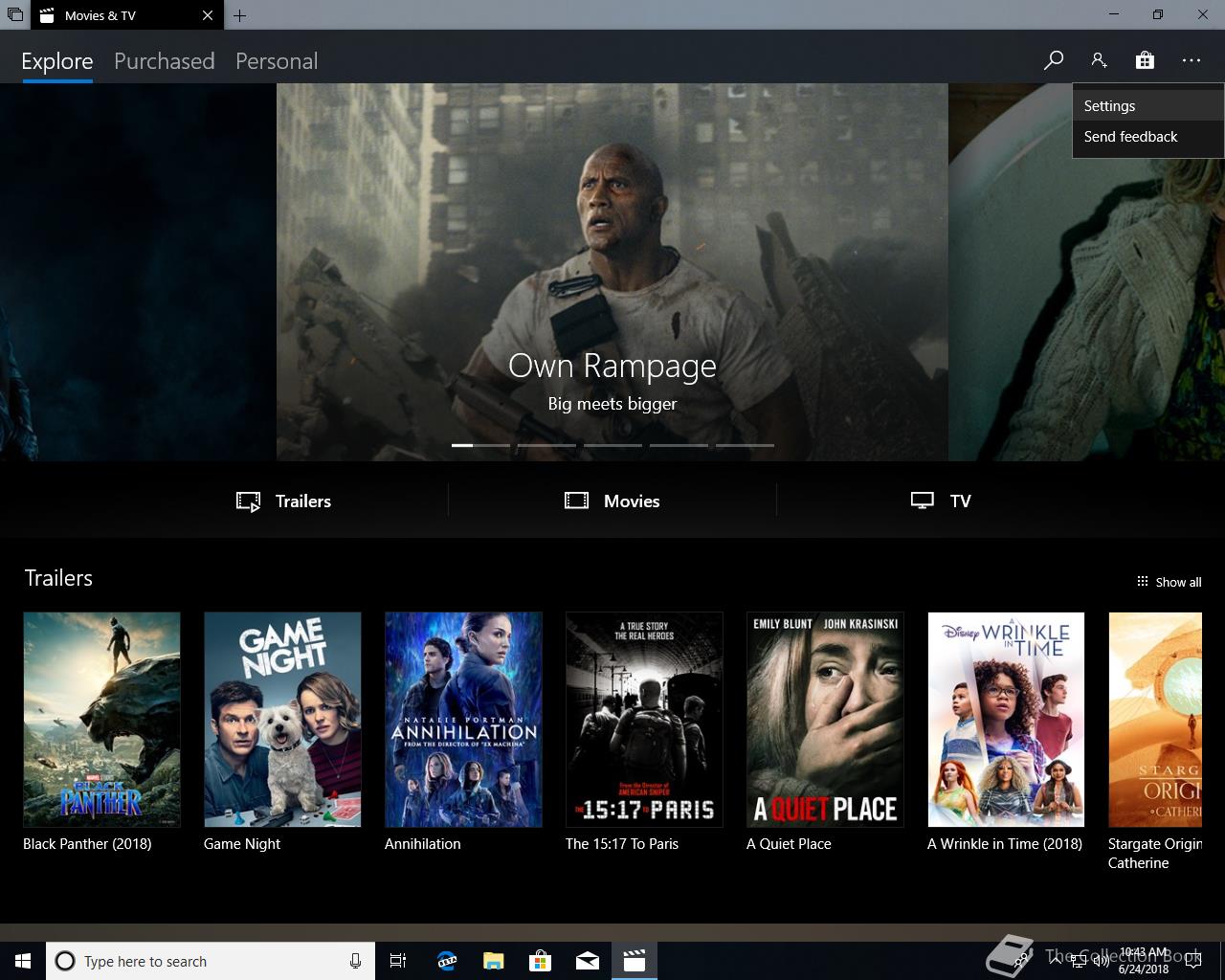The height and width of the screenshot is (980, 1225).
Task: Click the taskbar microphone icon
Action: [x=355, y=961]
